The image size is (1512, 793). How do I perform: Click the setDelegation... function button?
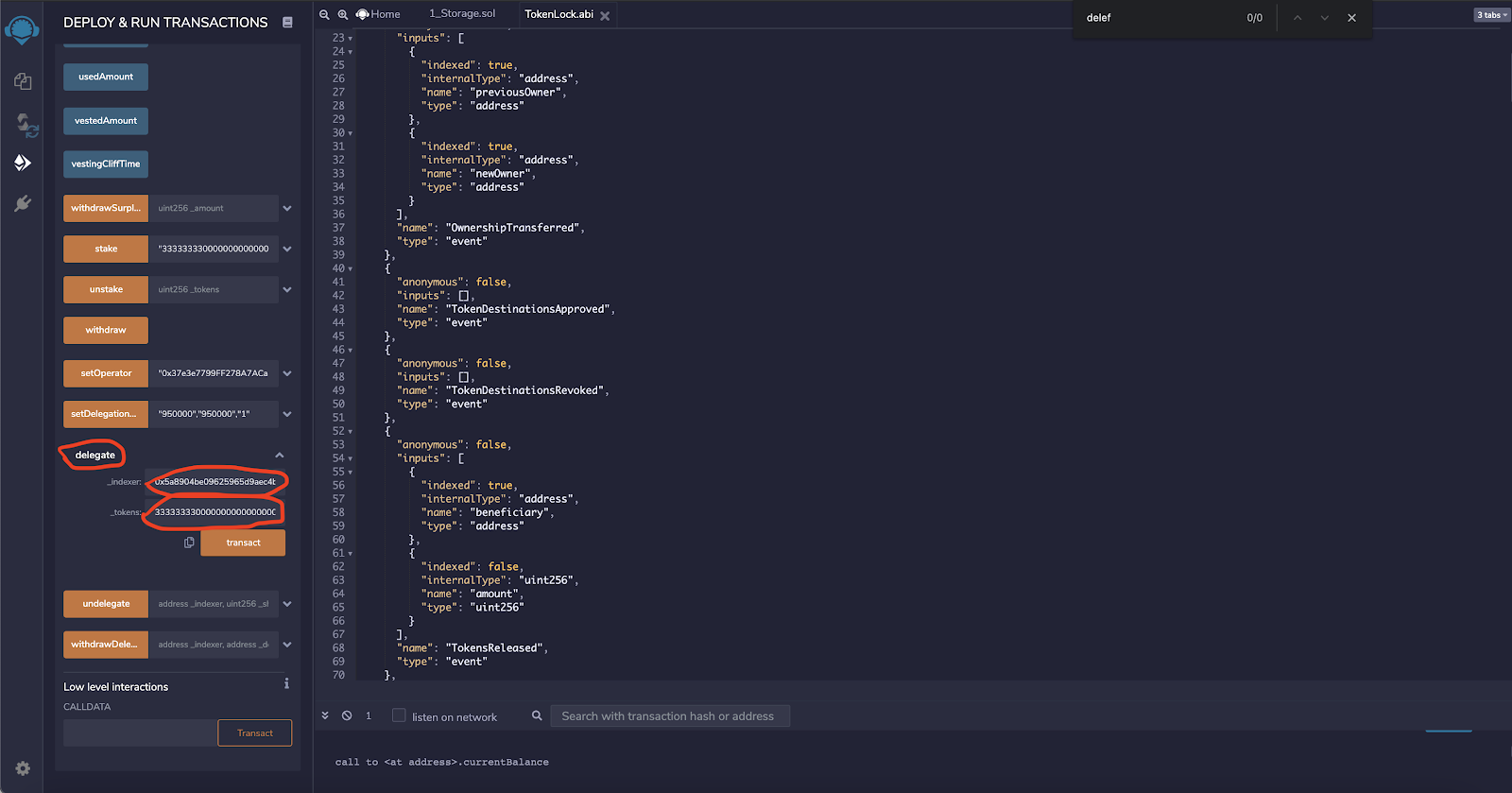click(106, 414)
